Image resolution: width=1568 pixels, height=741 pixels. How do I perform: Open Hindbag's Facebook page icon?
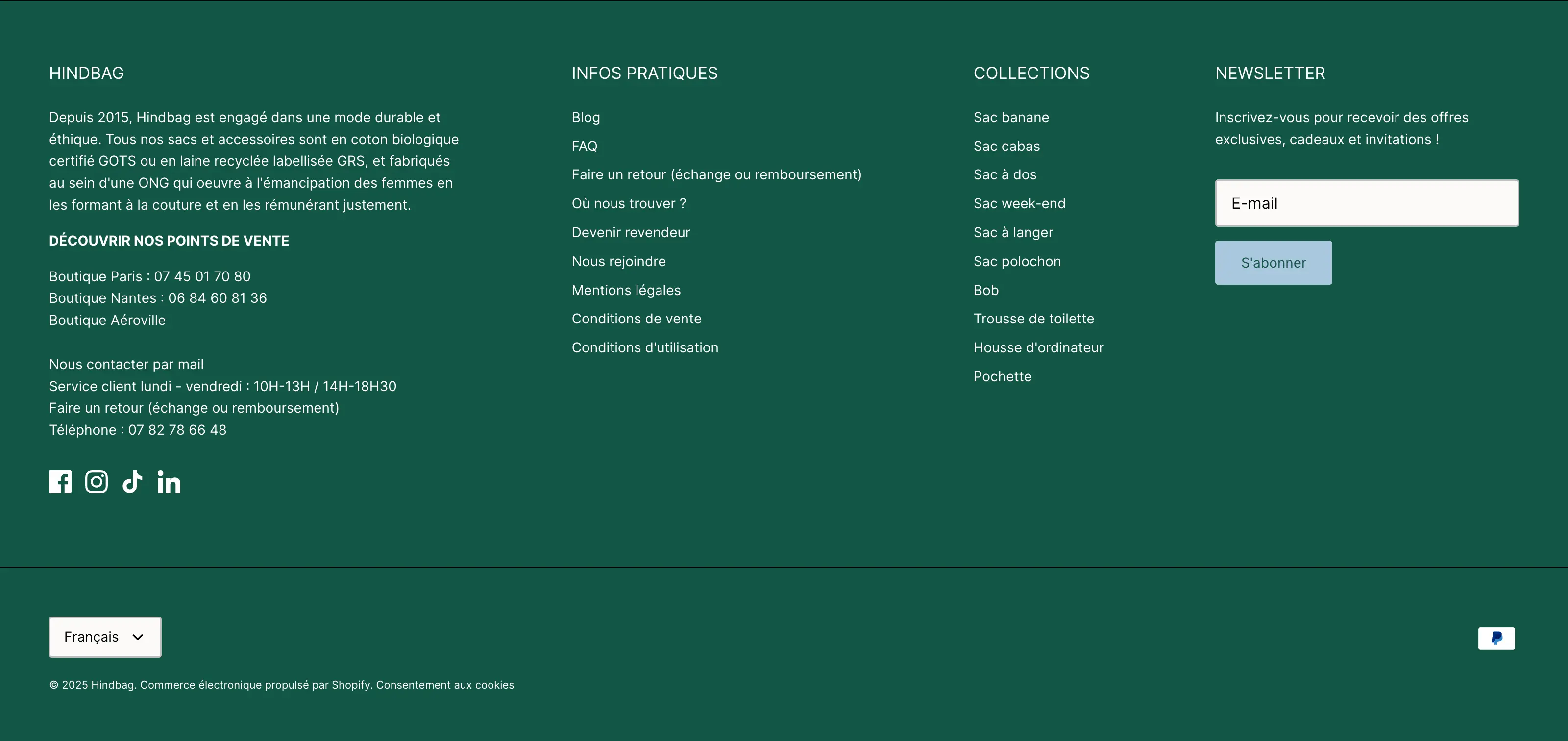point(60,482)
